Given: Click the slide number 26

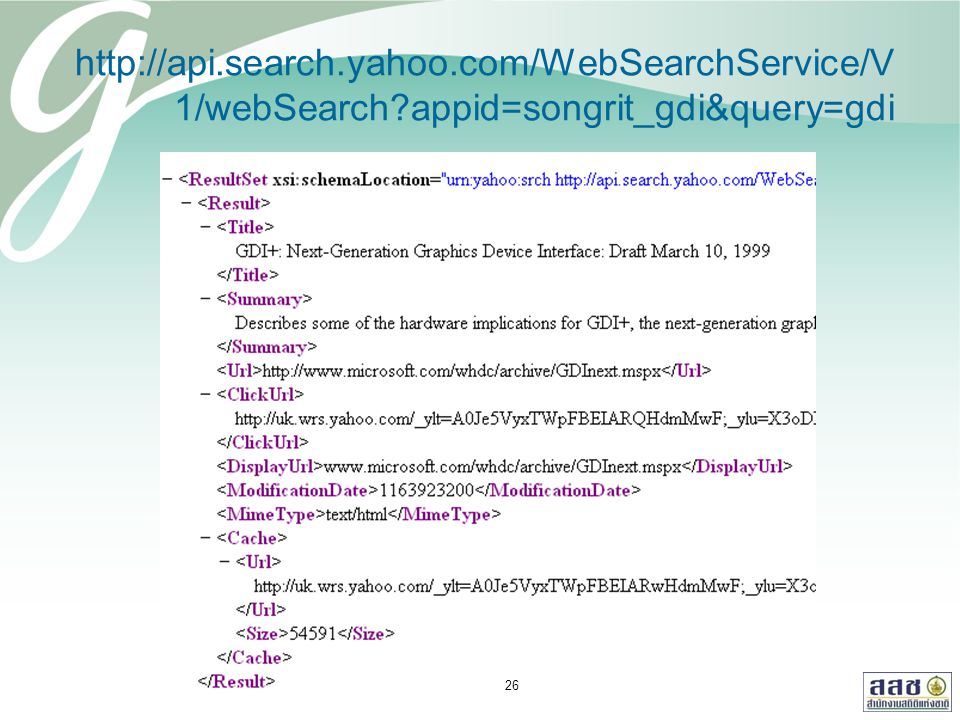Looking at the screenshot, I should [512, 685].
